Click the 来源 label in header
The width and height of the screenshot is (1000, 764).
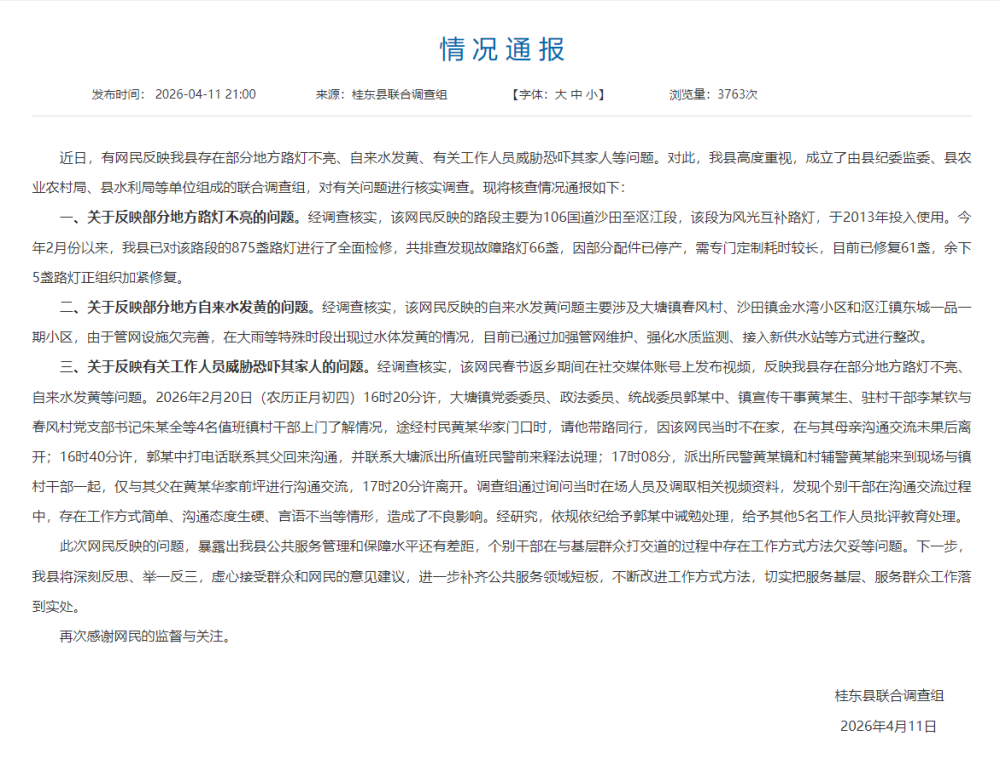pos(330,95)
